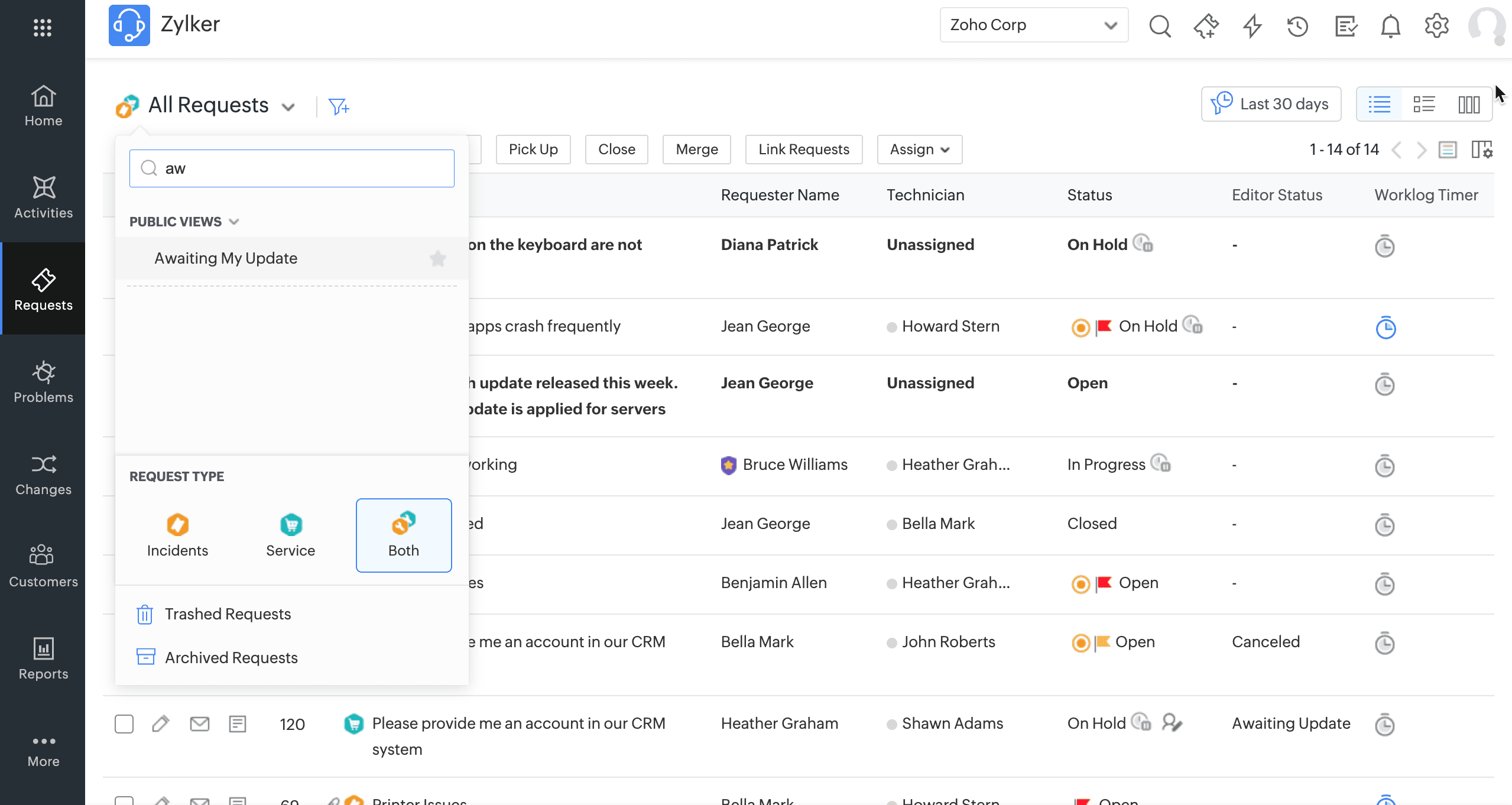Select the Awaiting My Update view
Viewport: 1512px width, 805px height.
click(x=226, y=258)
